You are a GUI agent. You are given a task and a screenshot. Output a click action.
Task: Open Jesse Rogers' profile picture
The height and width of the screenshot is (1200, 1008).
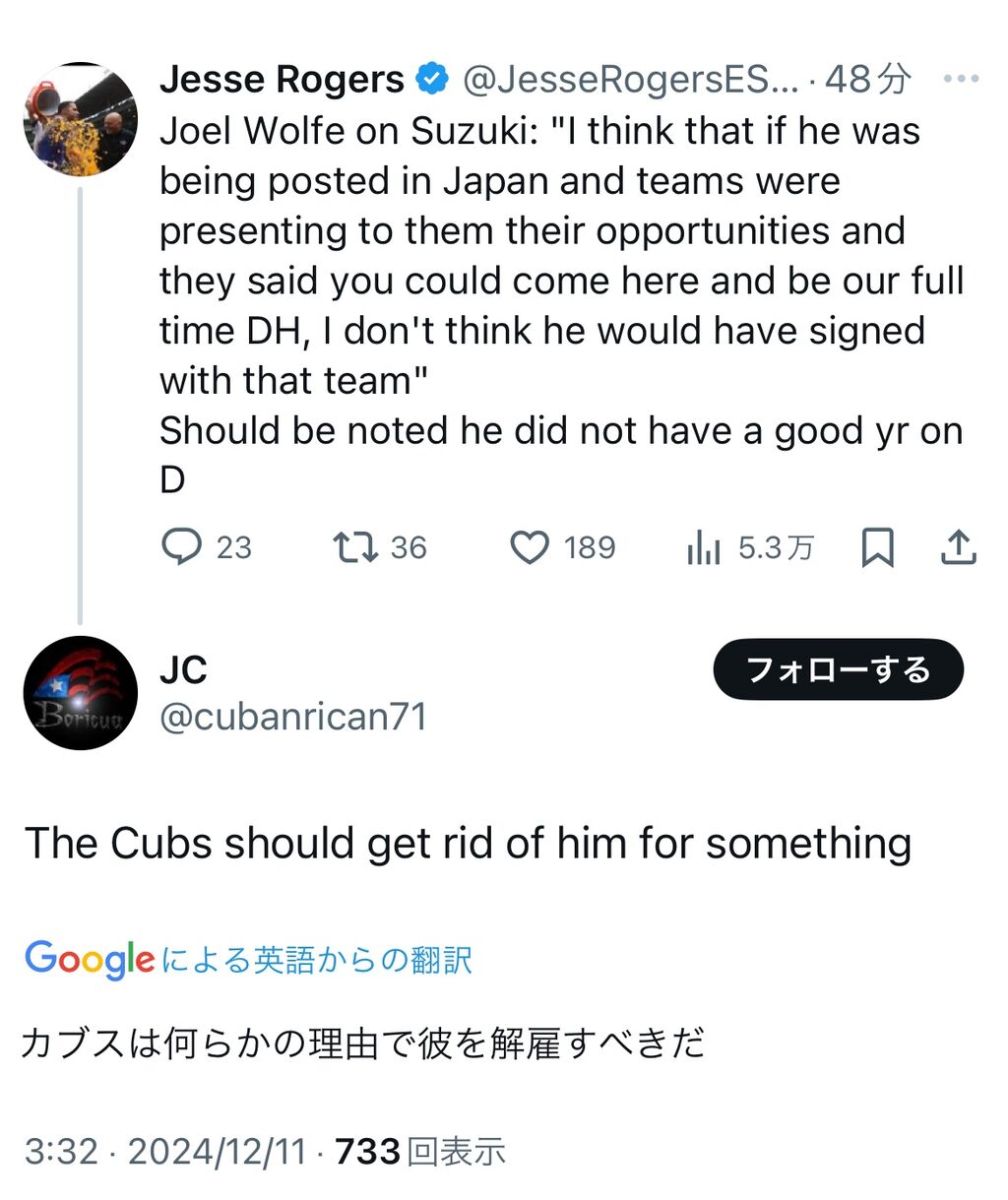(x=80, y=119)
